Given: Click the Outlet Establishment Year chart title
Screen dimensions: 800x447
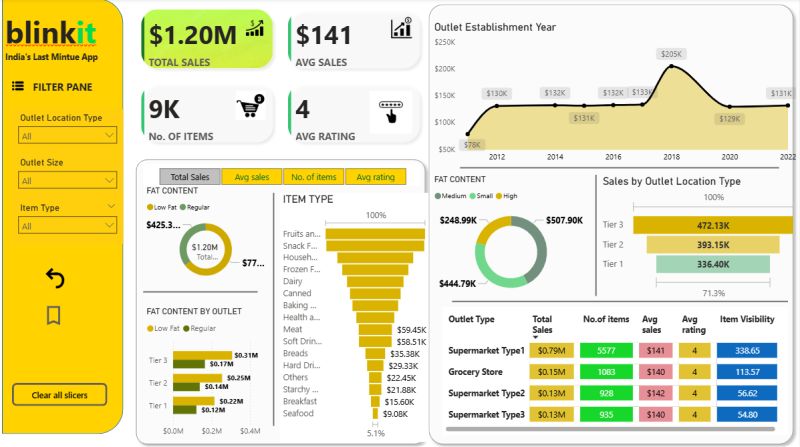Looking at the screenshot, I should [x=495, y=27].
